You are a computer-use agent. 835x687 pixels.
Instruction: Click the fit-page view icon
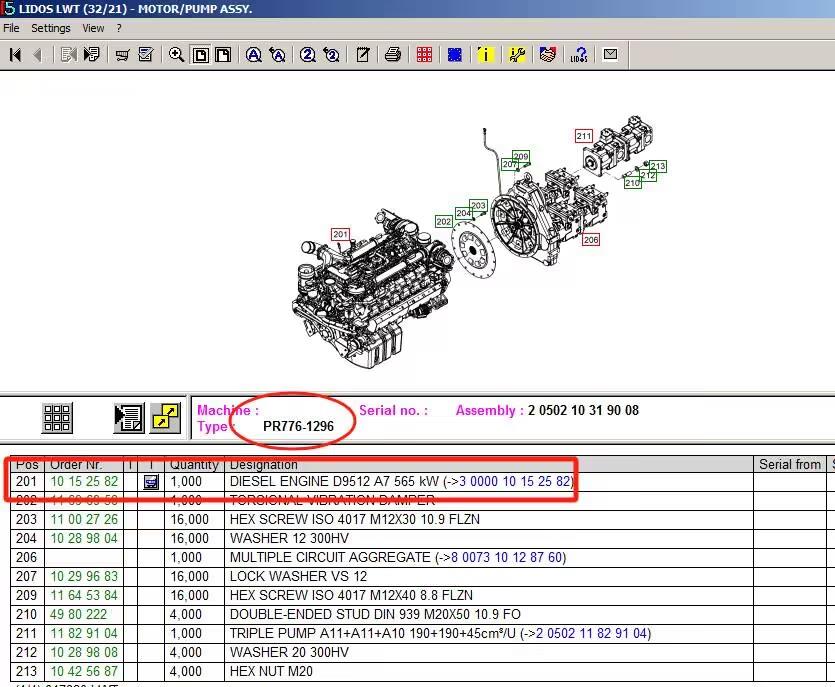click(201, 55)
